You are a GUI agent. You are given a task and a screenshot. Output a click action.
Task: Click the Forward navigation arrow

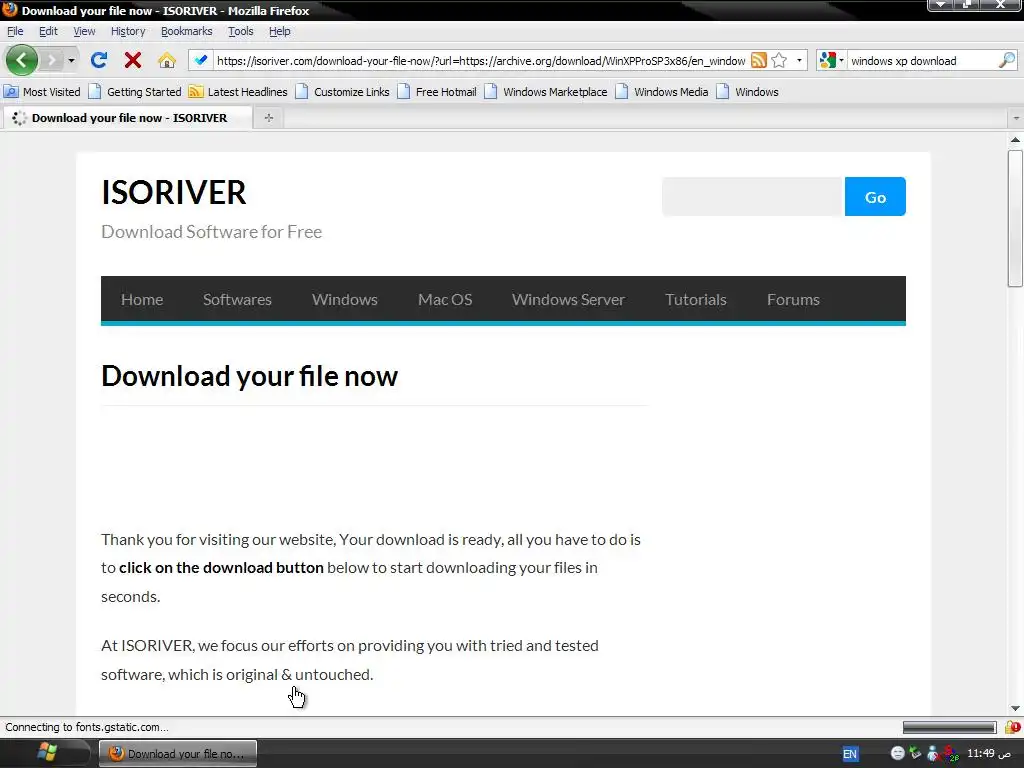coord(51,61)
